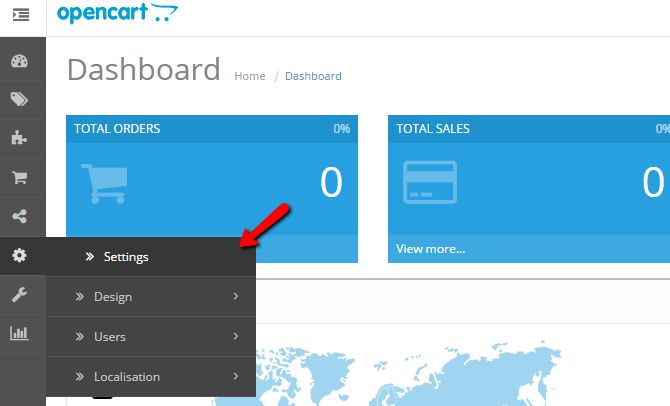Image resolution: width=670 pixels, height=406 pixels.
Task: Click the Total Sales credit card icon
Action: pyautogui.click(x=430, y=182)
